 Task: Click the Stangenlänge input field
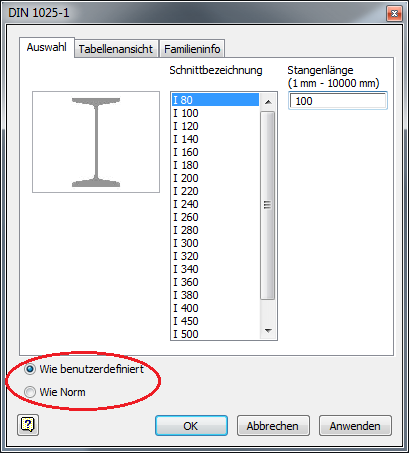338,101
